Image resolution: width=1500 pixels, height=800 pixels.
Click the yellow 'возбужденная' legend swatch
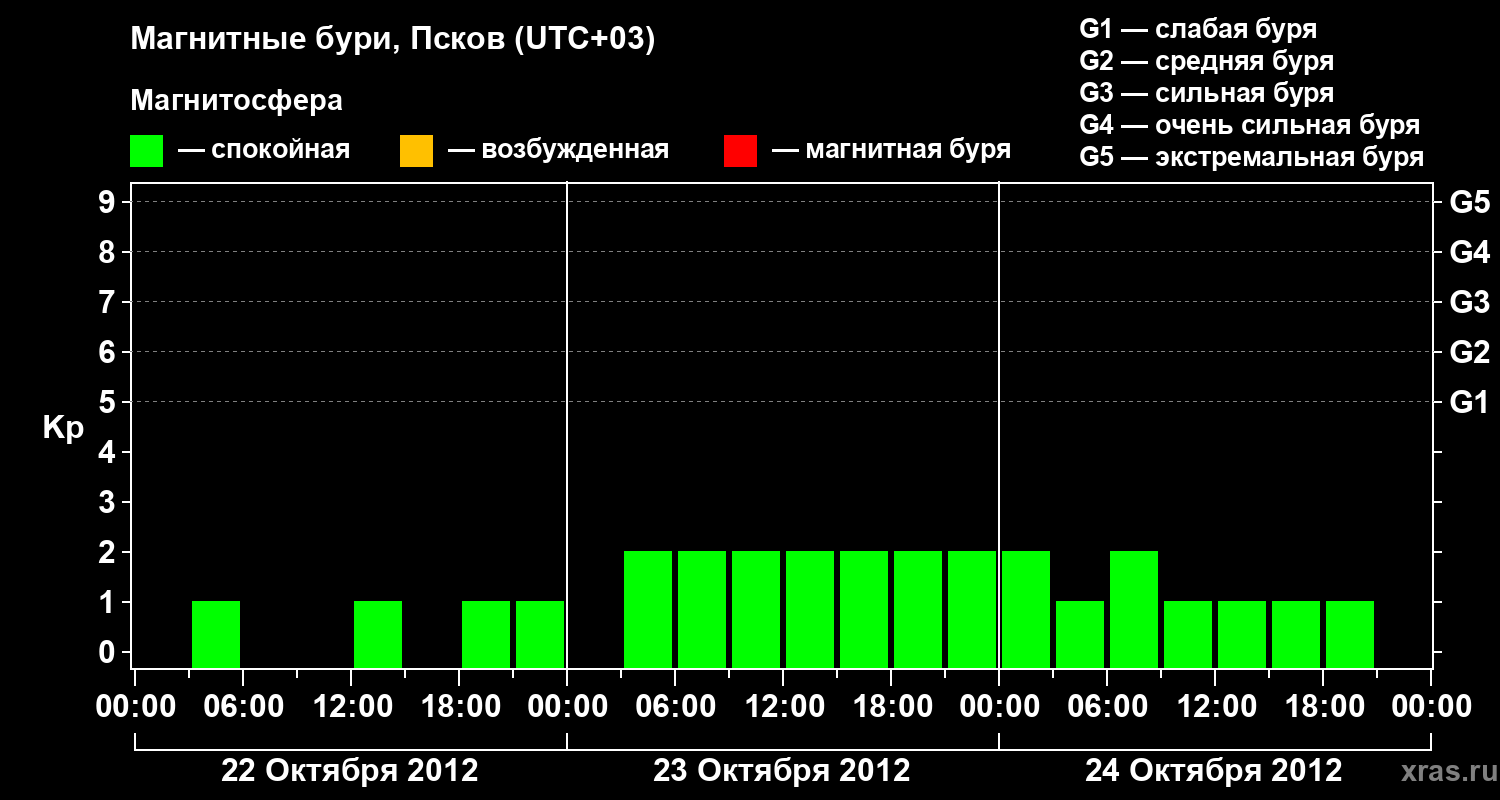pyautogui.click(x=416, y=151)
